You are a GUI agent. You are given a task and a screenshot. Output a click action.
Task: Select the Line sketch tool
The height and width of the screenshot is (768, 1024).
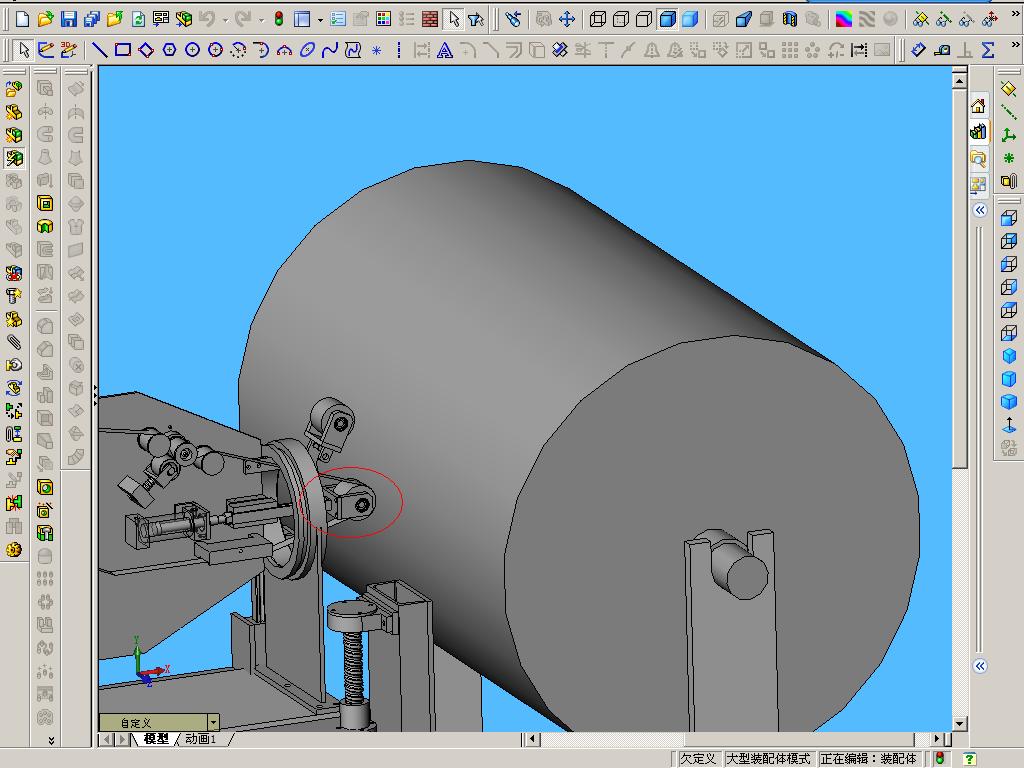pos(99,50)
